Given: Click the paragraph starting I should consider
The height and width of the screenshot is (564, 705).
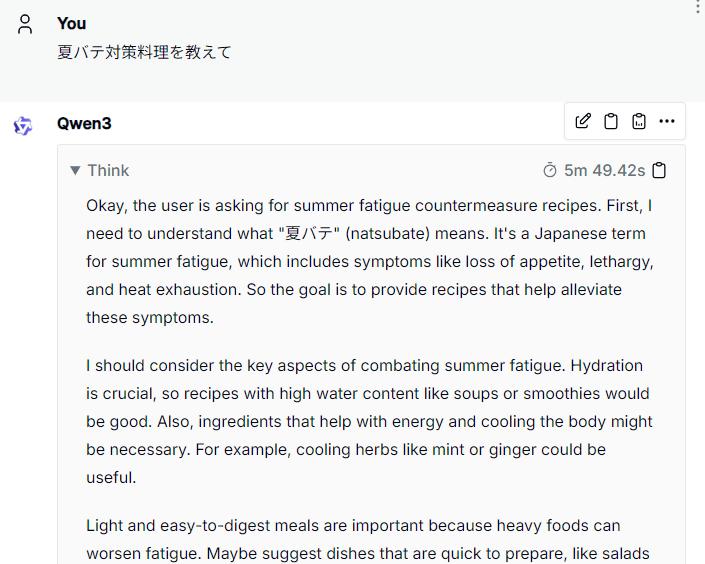Looking at the screenshot, I should 370,421.
